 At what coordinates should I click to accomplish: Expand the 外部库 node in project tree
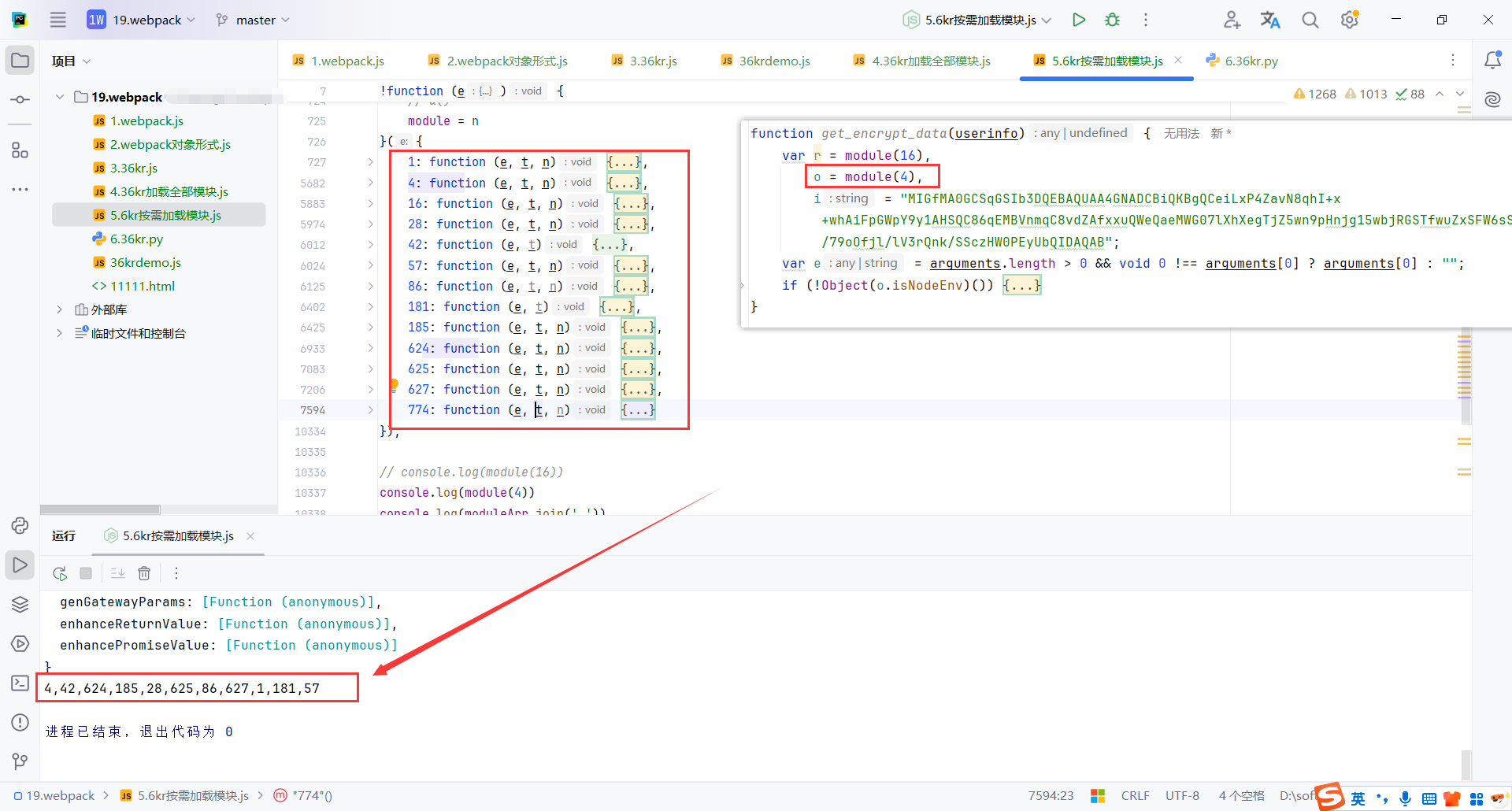click(x=60, y=309)
